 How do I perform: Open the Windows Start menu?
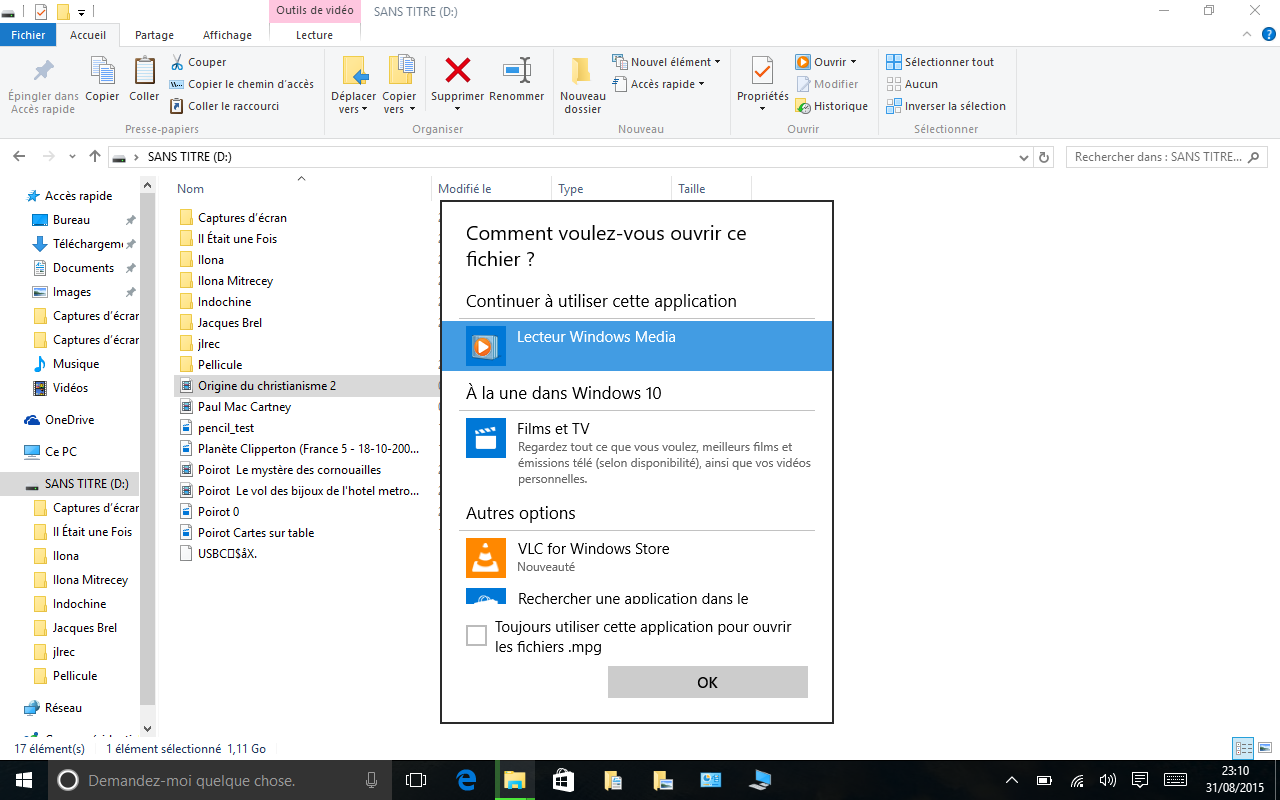tap(23, 780)
